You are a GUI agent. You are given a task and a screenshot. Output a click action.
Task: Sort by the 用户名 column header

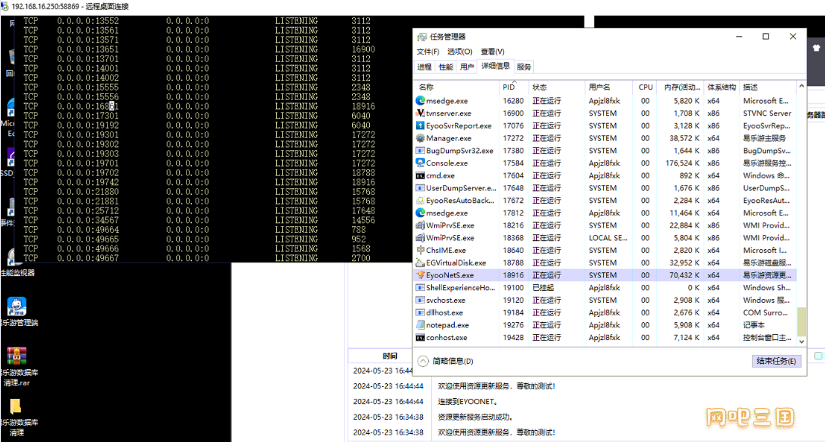608,87
